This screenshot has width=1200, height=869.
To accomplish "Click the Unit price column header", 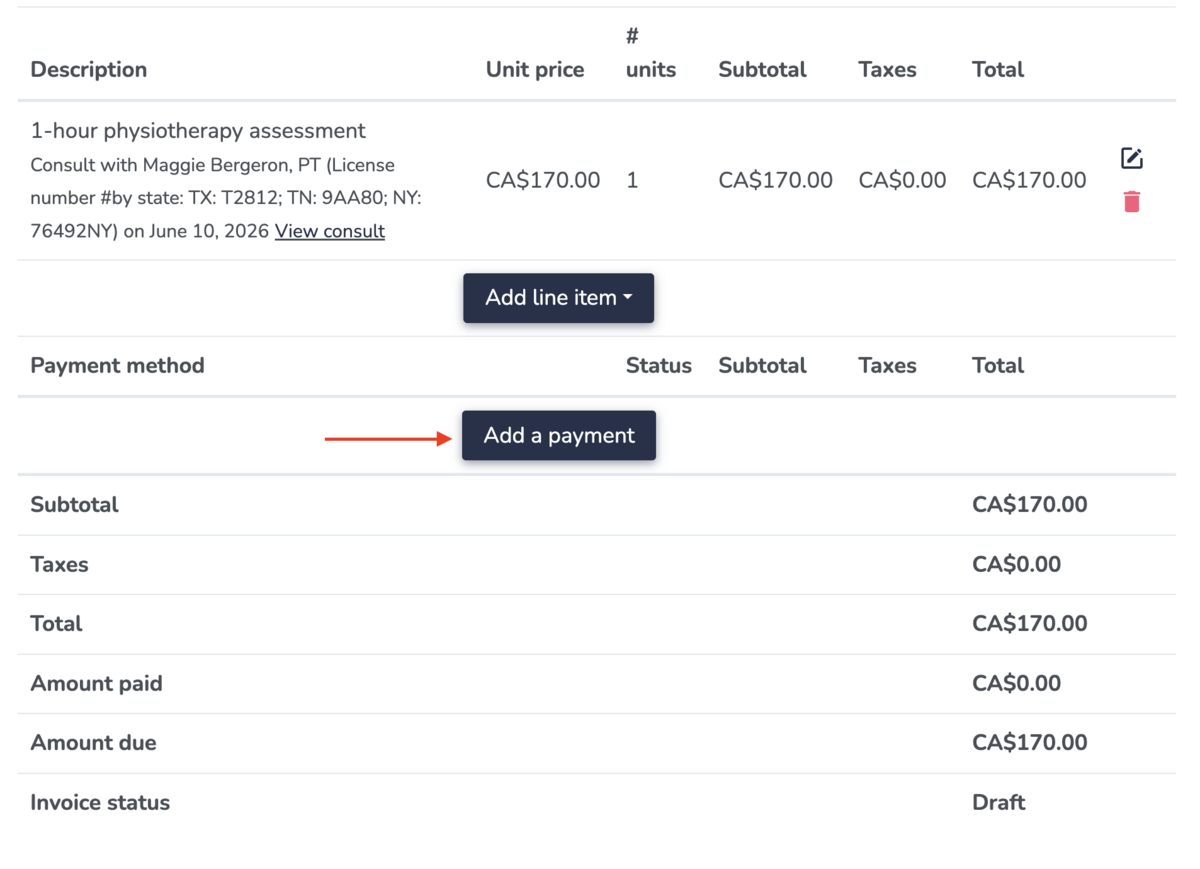I will pos(535,70).
